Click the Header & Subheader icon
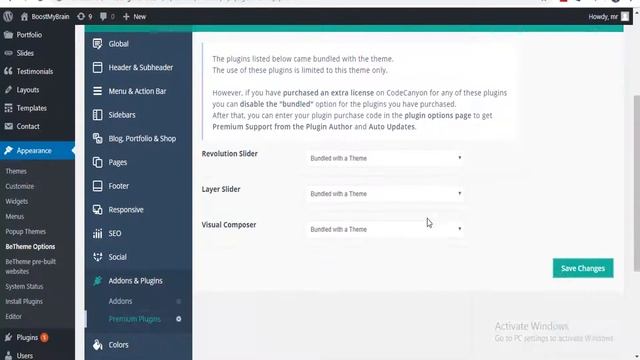 (97, 67)
